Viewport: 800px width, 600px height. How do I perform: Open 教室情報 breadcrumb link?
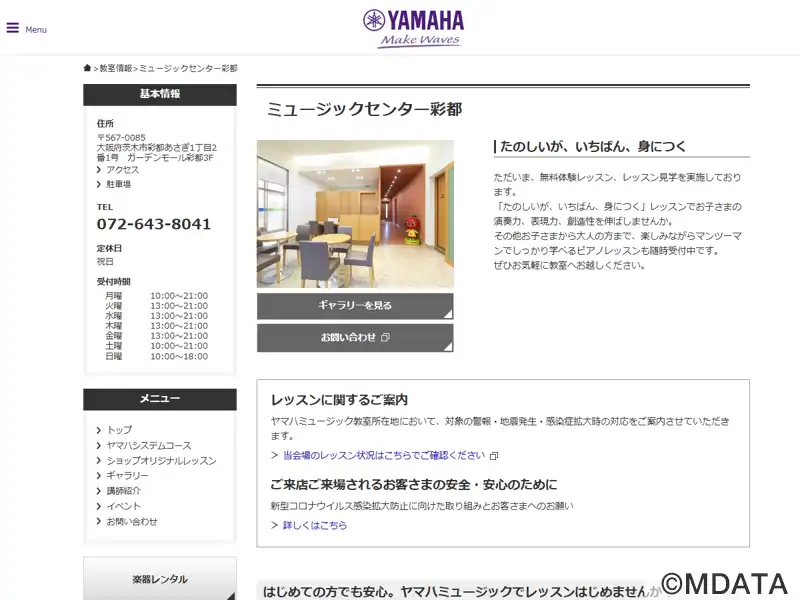pos(116,68)
